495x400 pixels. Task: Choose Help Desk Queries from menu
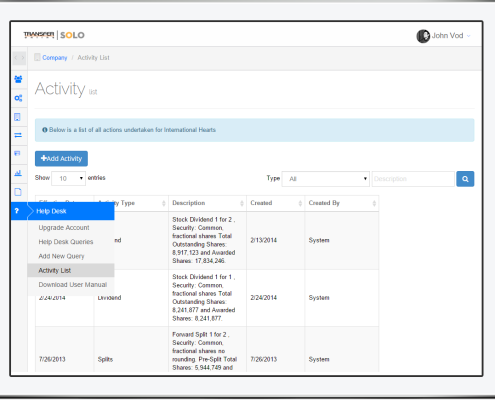[66, 242]
